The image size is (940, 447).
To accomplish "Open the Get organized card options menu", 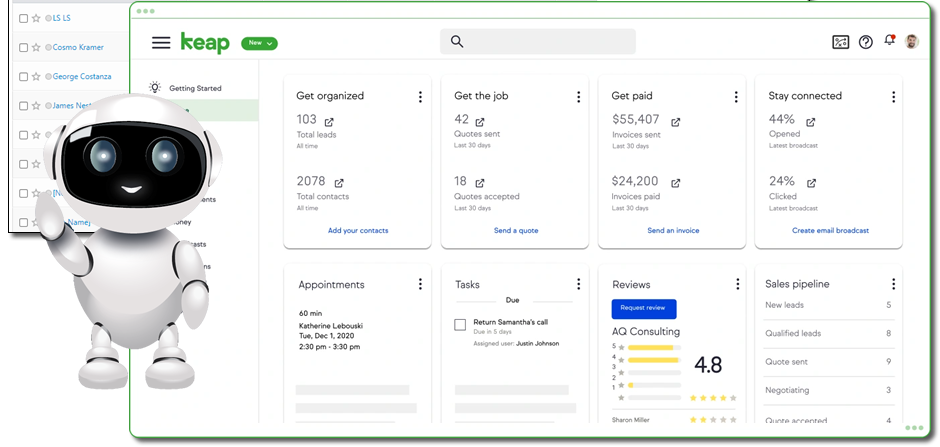I will click(420, 97).
